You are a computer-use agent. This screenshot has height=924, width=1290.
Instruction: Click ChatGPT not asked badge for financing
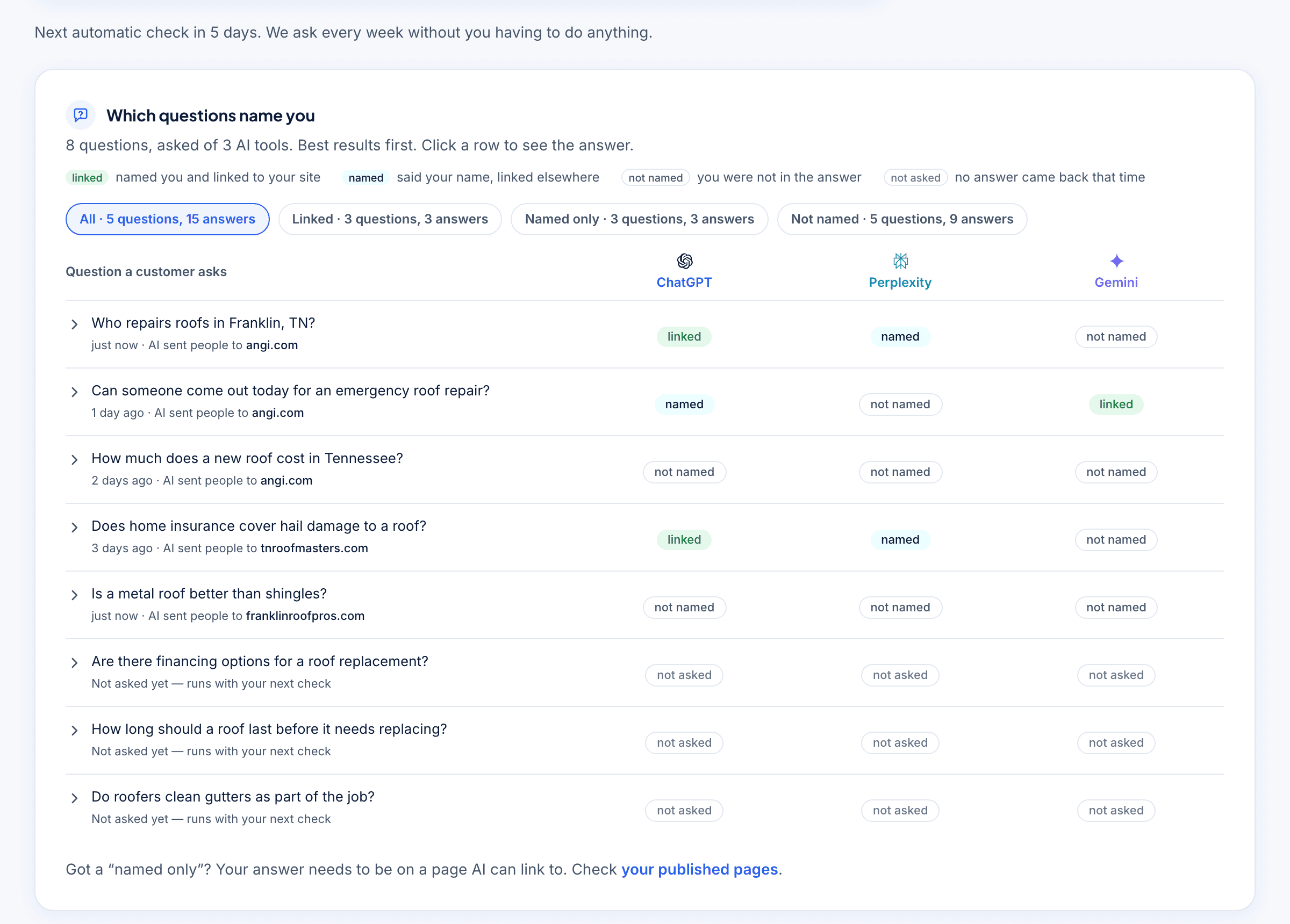click(x=684, y=675)
